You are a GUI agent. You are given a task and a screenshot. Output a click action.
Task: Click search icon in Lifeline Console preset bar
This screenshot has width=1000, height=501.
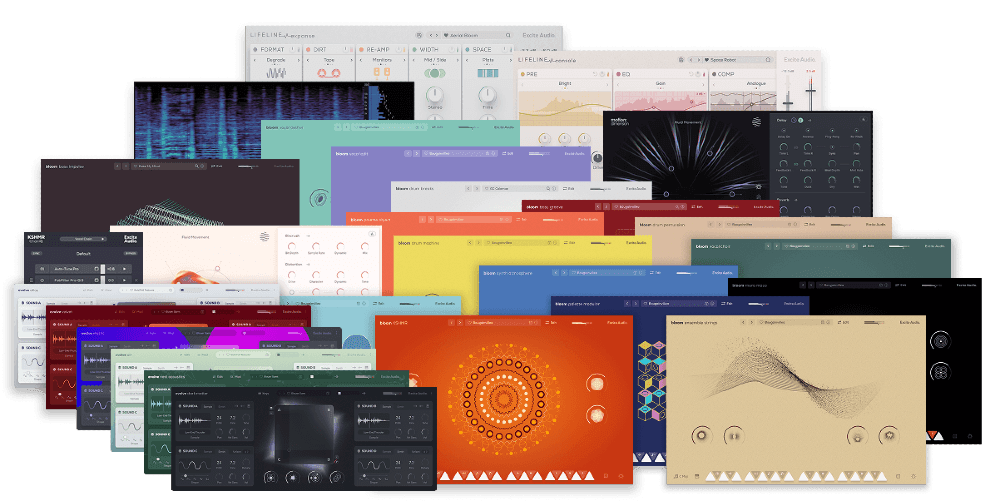click(768, 60)
